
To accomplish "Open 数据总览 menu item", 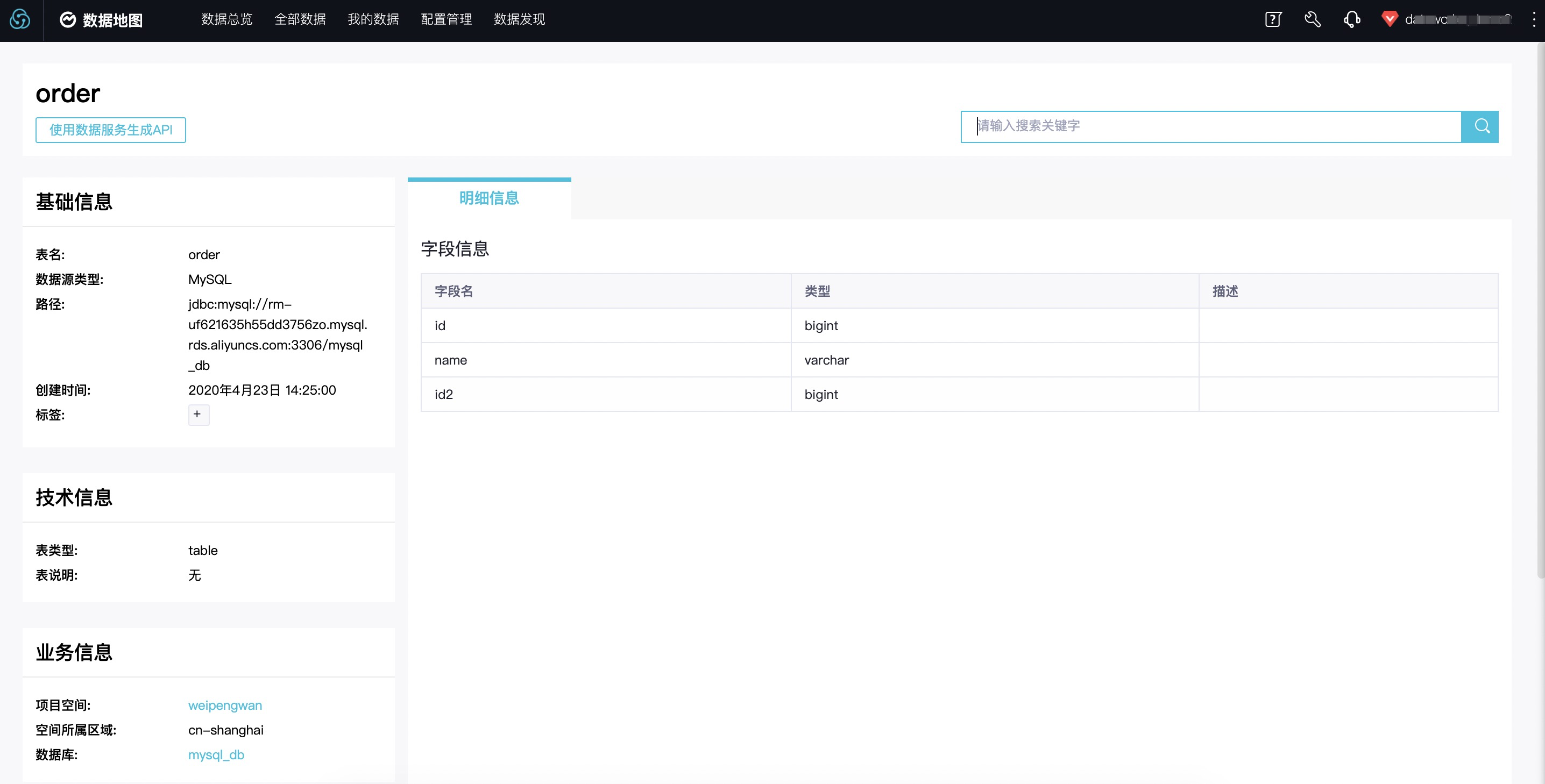I will pyautogui.click(x=226, y=20).
